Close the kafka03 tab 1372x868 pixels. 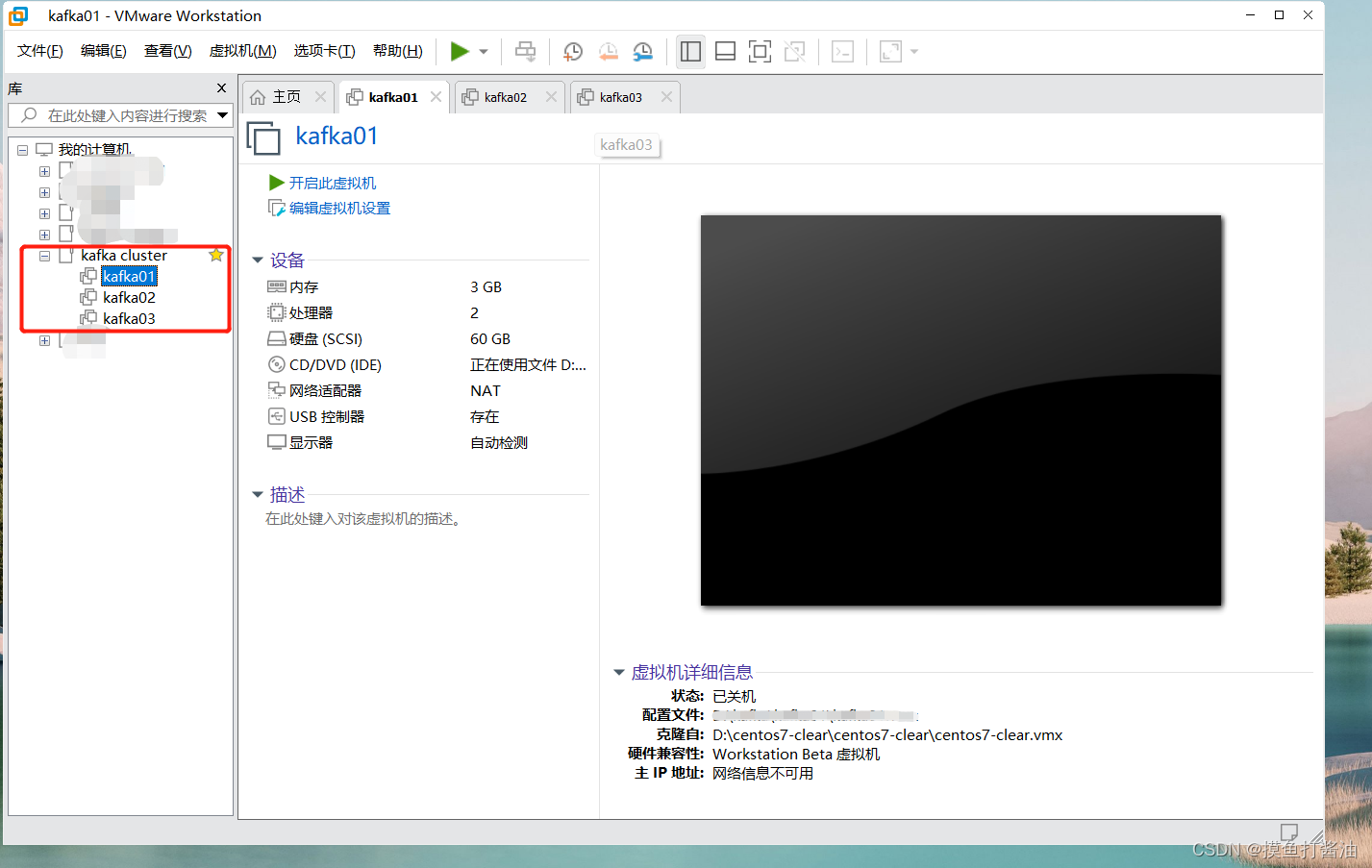(x=666, y=97)
